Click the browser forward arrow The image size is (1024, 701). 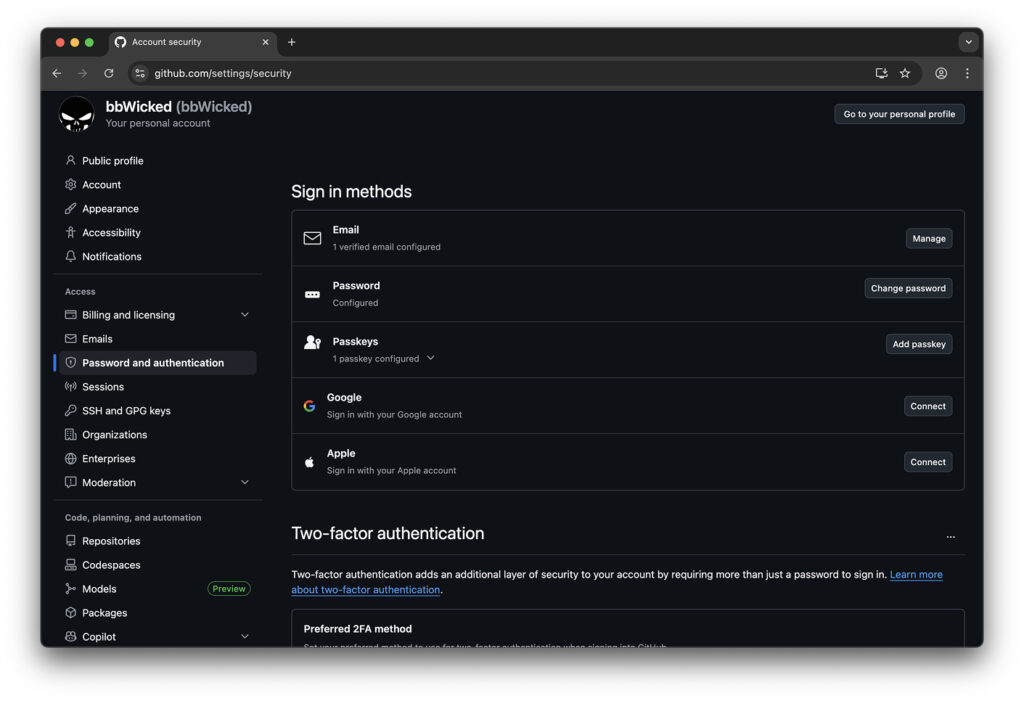coord(82,73)
